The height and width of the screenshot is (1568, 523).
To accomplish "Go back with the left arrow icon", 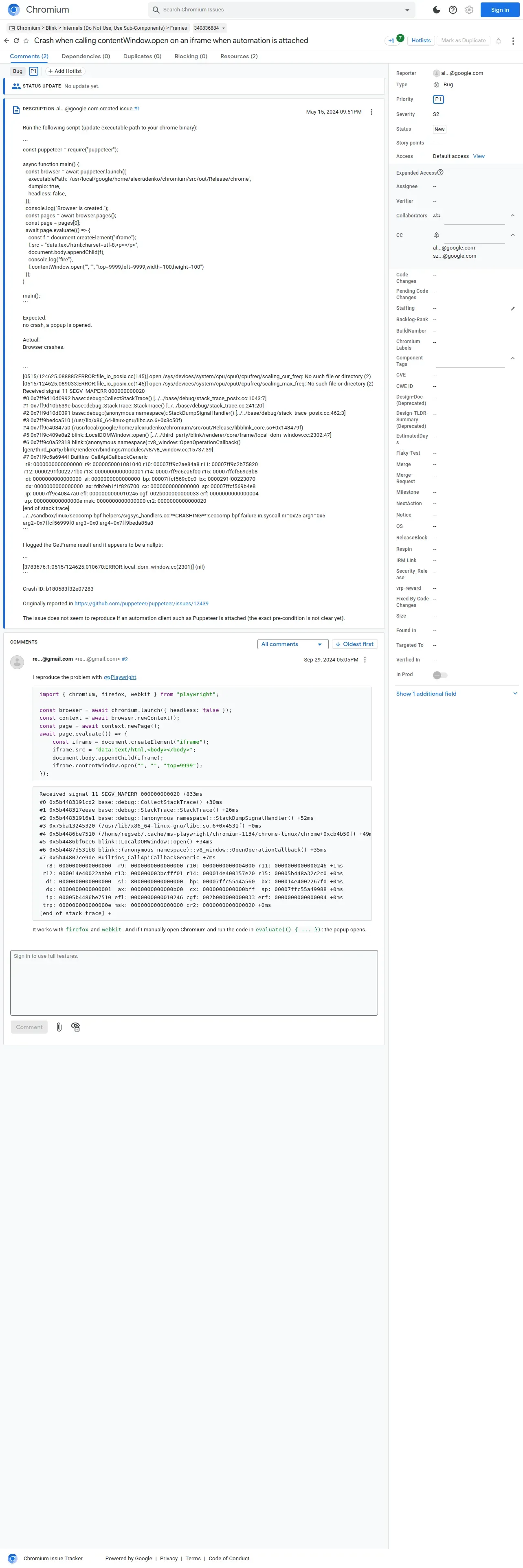I will pyautogui.click(x=7, y=41).
